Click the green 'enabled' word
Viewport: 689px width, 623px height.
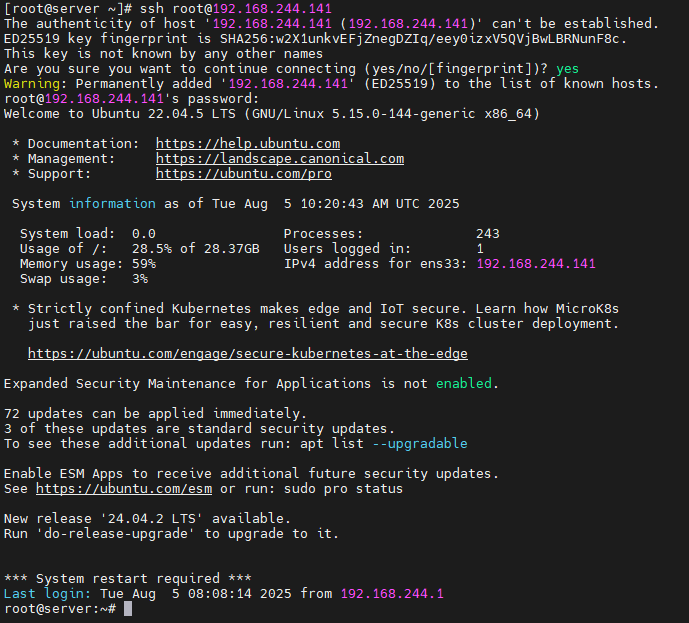click(464, 384)
